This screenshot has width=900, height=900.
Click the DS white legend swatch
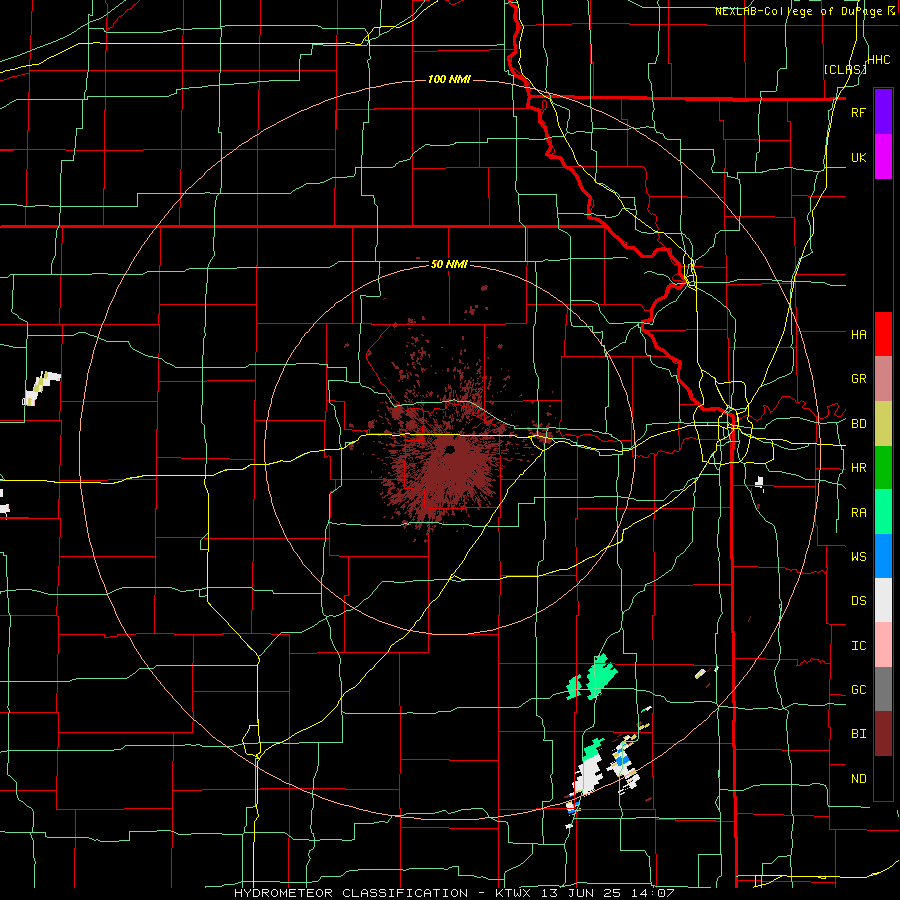click(x=883, y=600)
